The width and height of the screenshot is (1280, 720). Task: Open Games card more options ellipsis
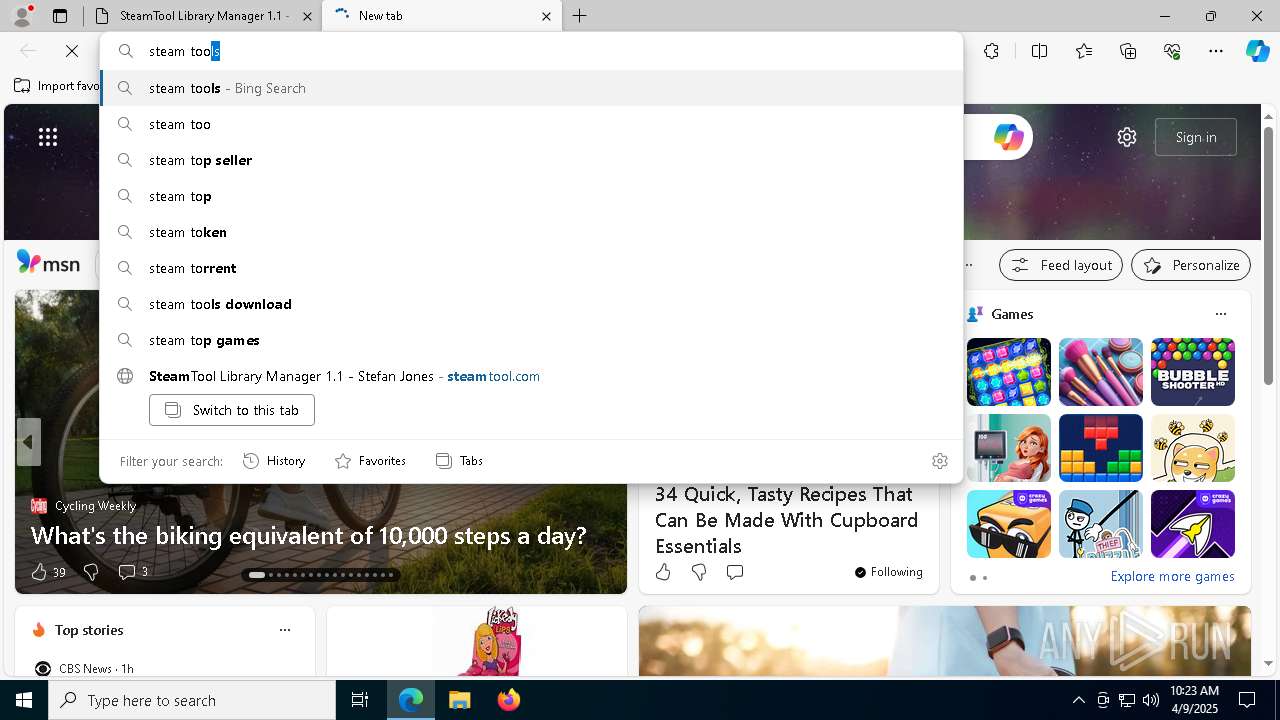click(x=1221, y=314)
